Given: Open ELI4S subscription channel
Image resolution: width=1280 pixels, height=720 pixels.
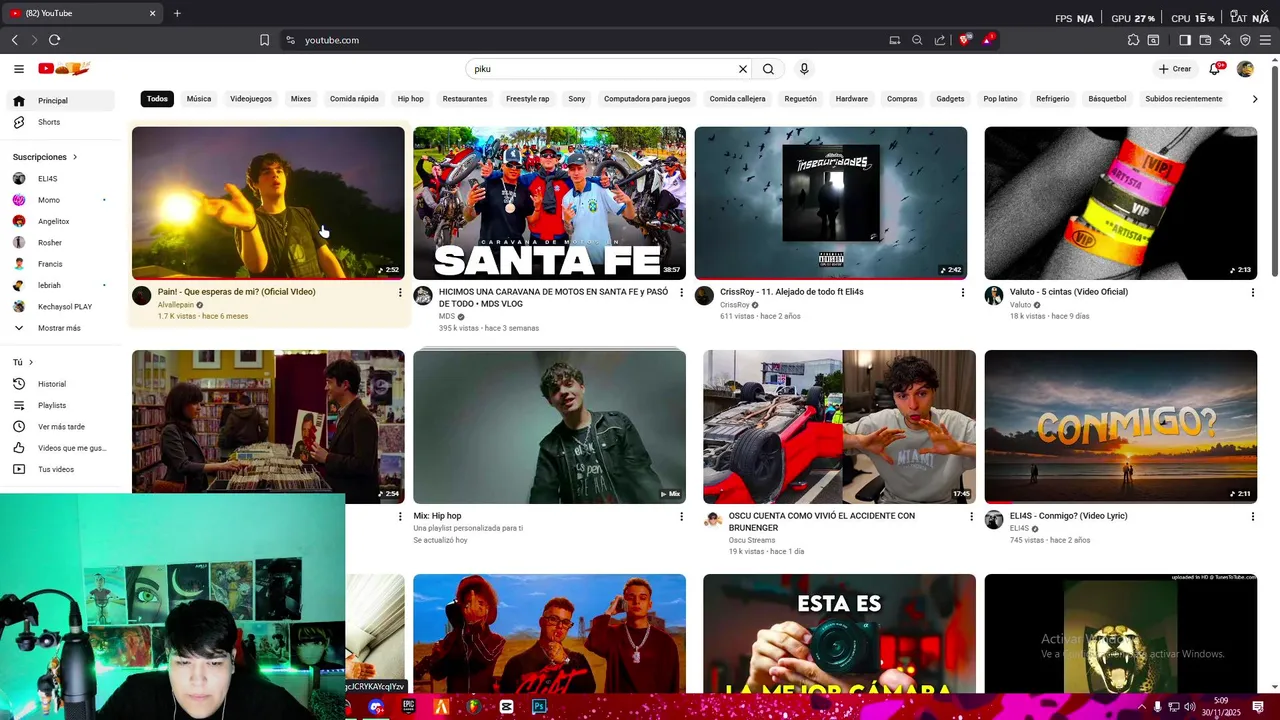Looking at the screenshot, I should [x=63, y=179].
